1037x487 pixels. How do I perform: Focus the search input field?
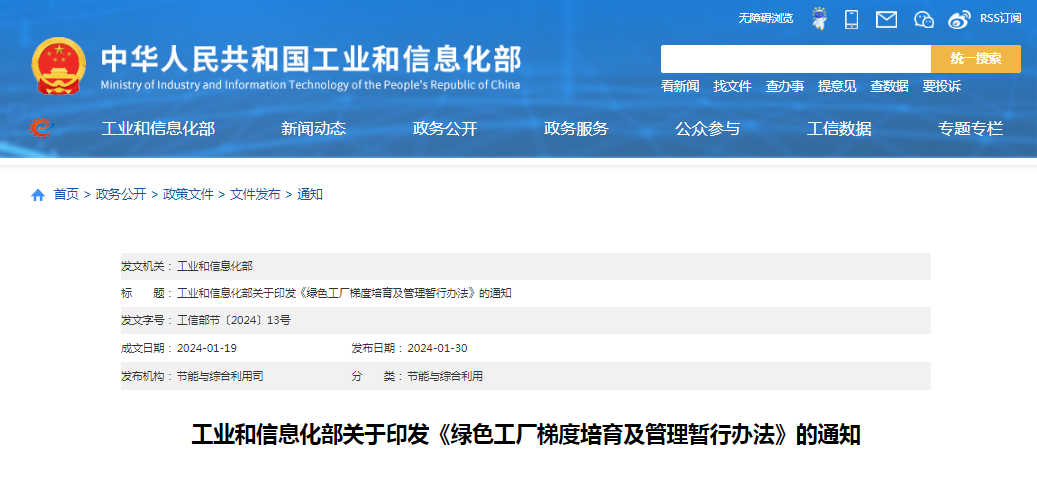tap(795, 59)
